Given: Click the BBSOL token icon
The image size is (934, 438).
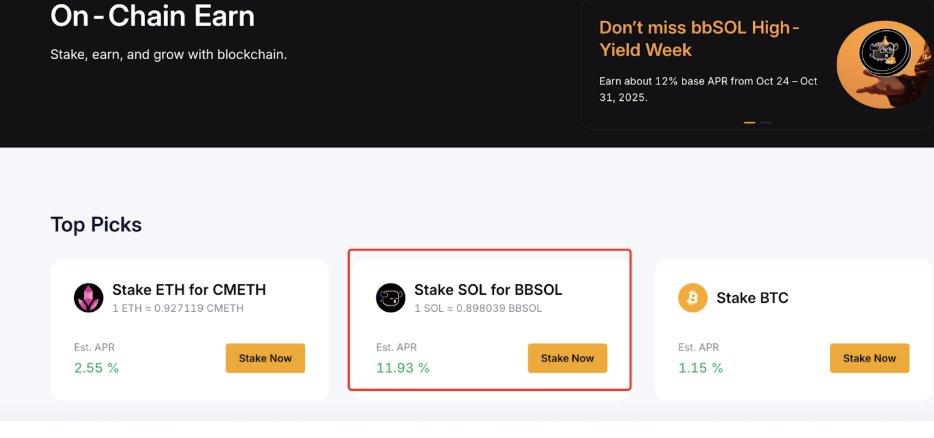Looking at the screenshot, I should point(391,298).
